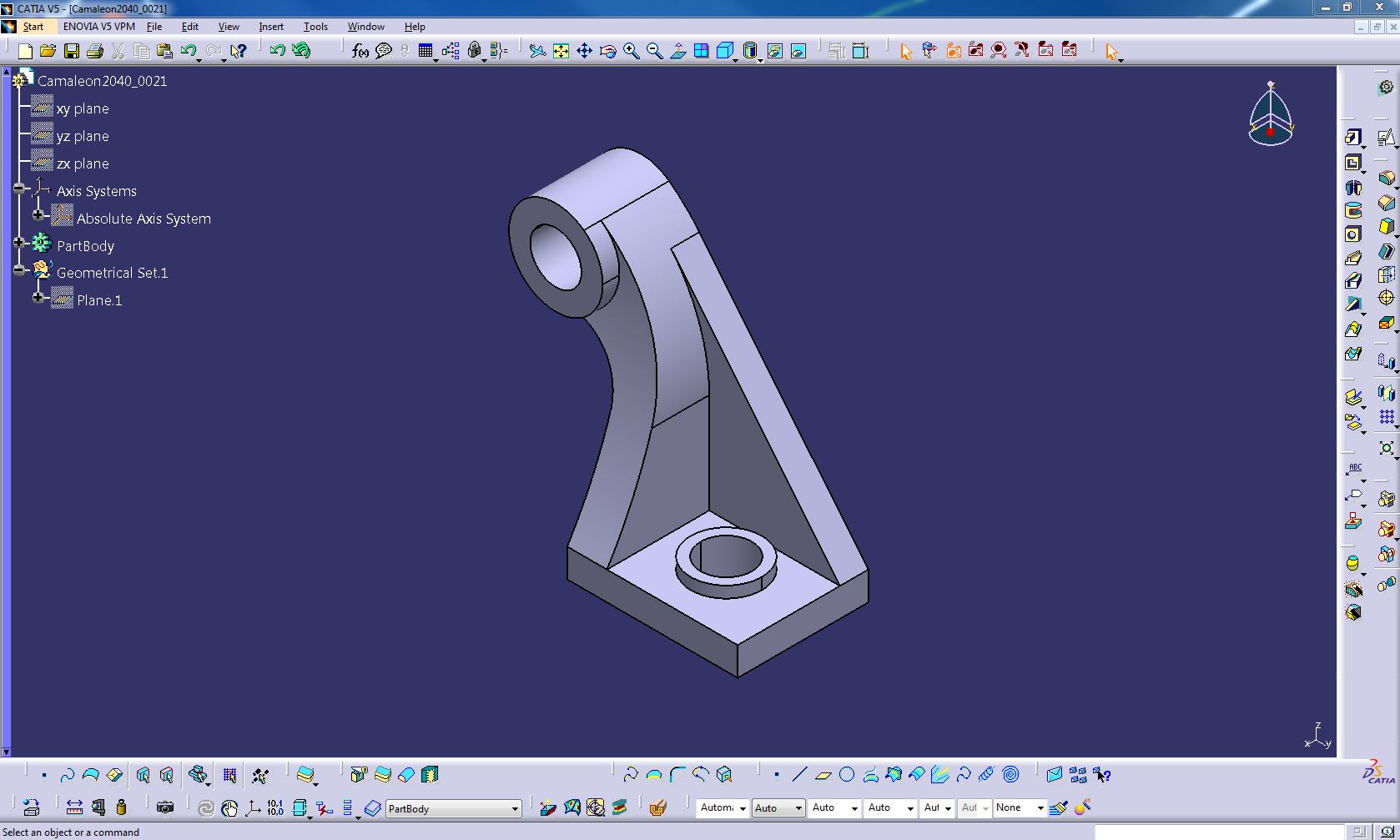Click the Undo arrow icon
The image size is (1400, 840).
[x=188, y=51]
